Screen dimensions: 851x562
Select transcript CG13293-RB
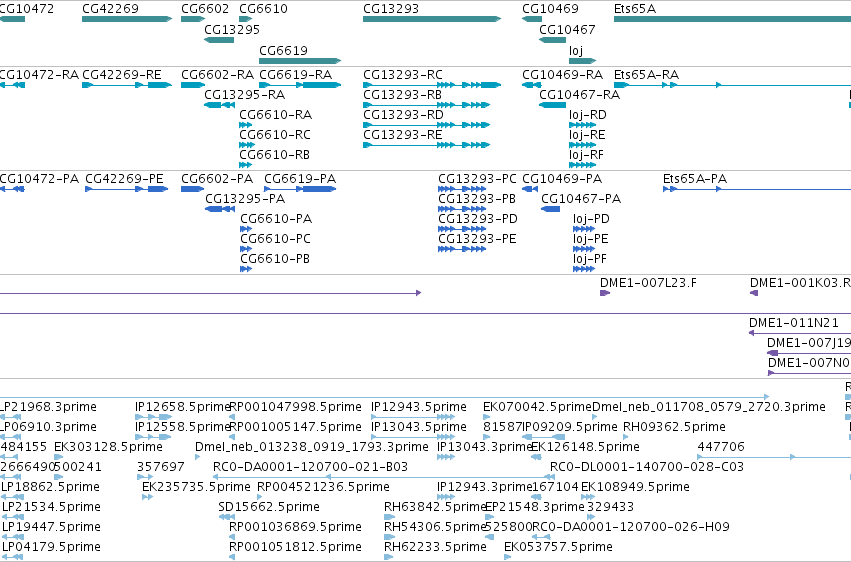point(402,94)
